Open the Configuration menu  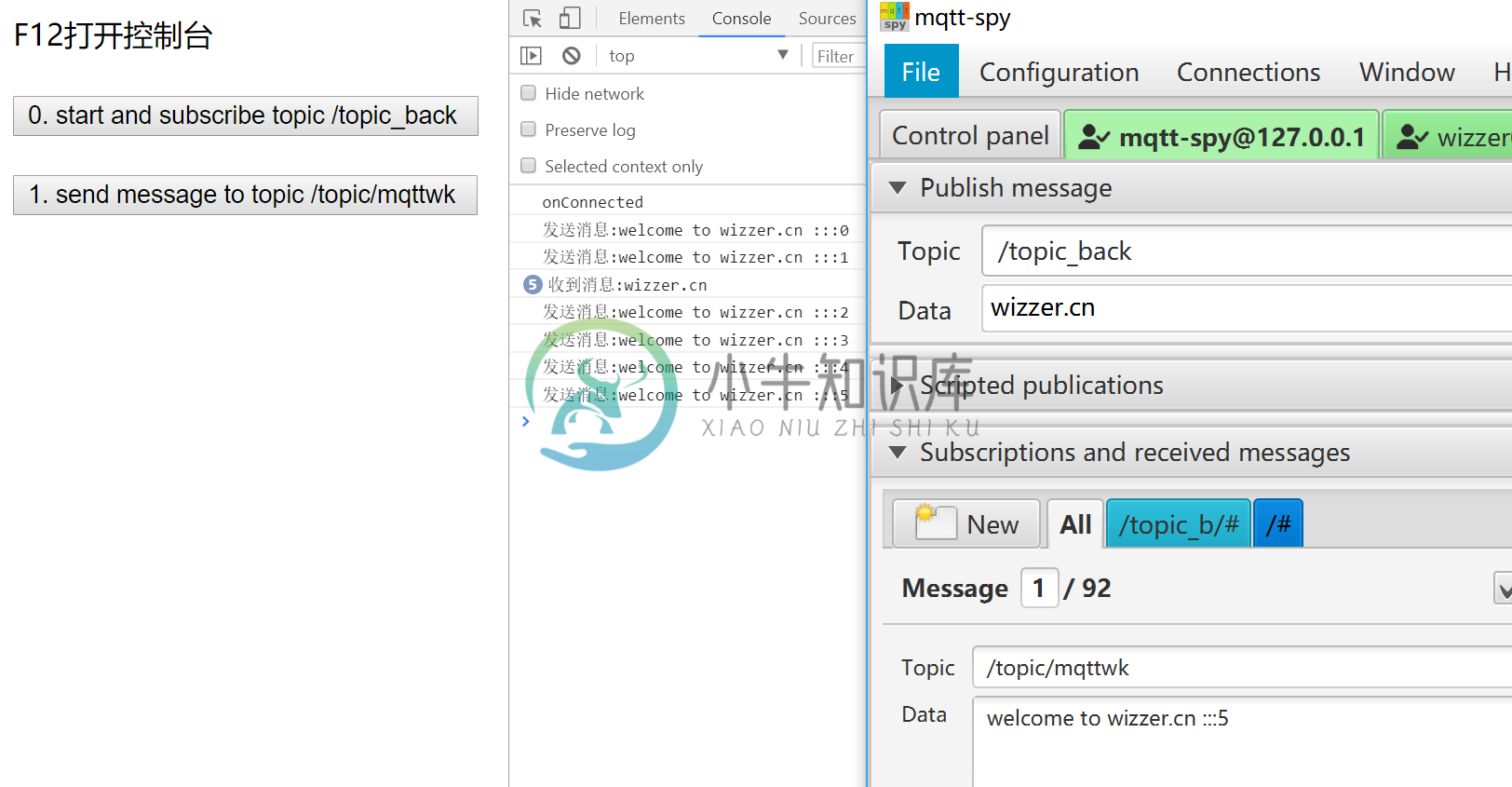click(1059, 72)
